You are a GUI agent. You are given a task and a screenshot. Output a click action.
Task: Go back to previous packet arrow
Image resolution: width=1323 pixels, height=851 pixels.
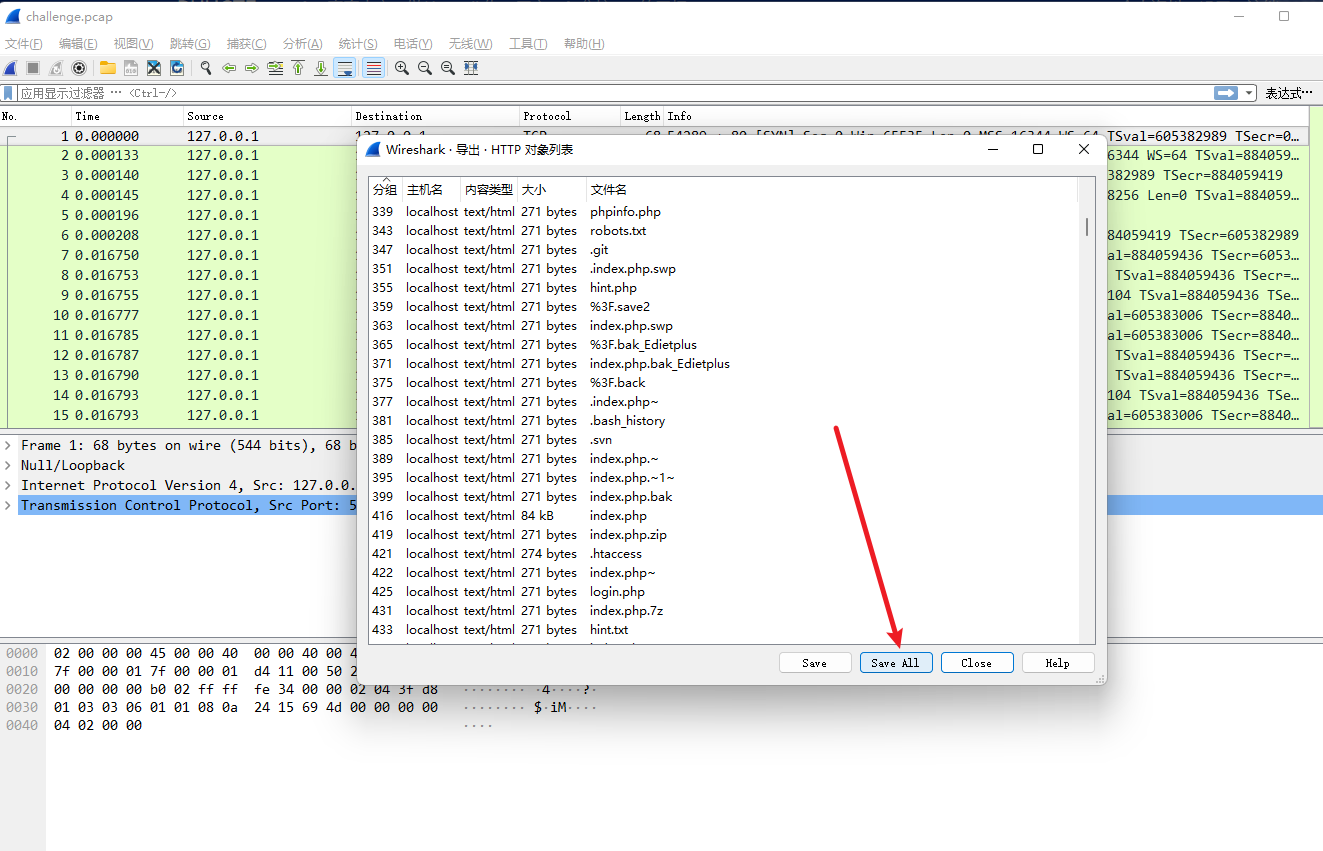tap(229, 68)
